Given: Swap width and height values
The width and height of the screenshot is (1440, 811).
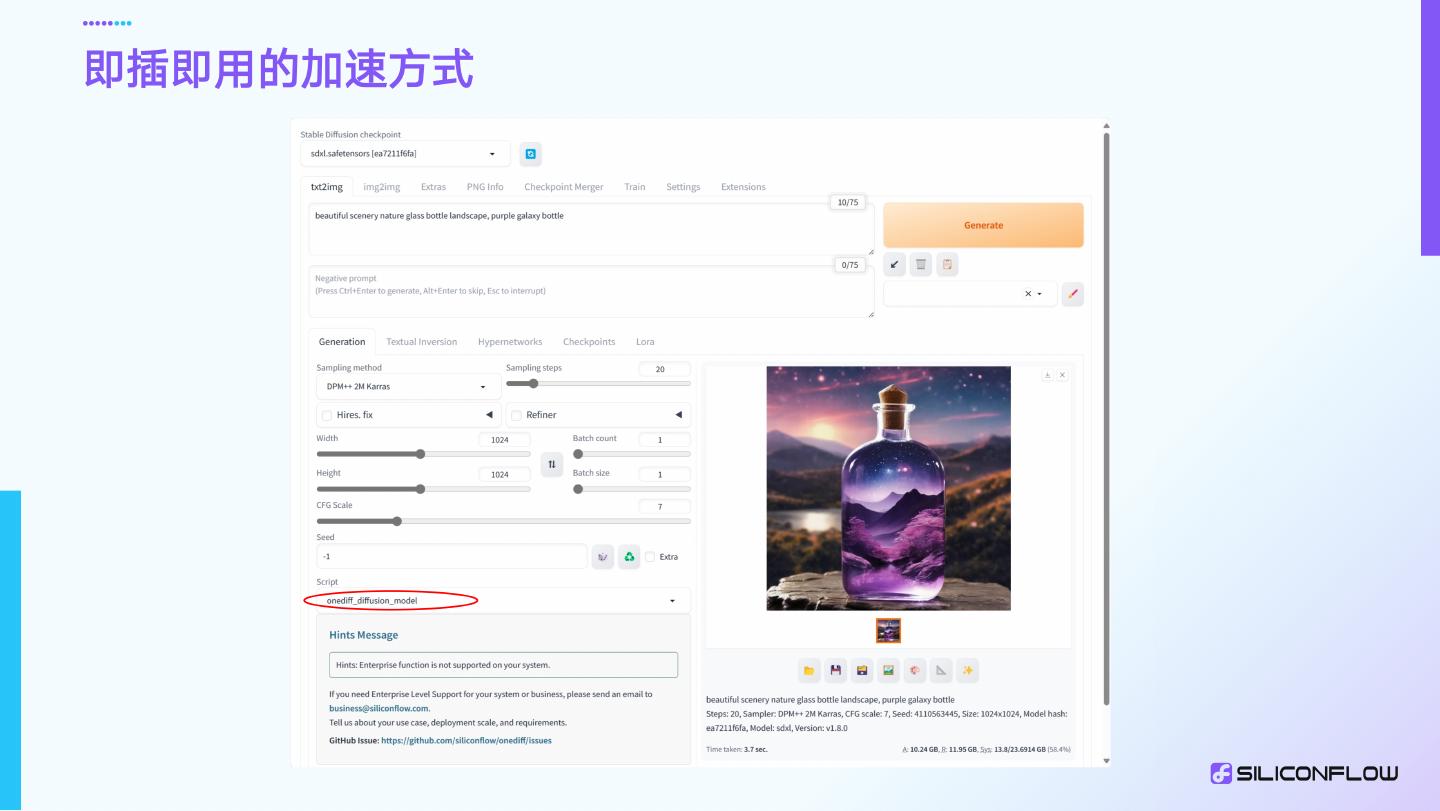Looking at the screenshot, I should [552, 465].
